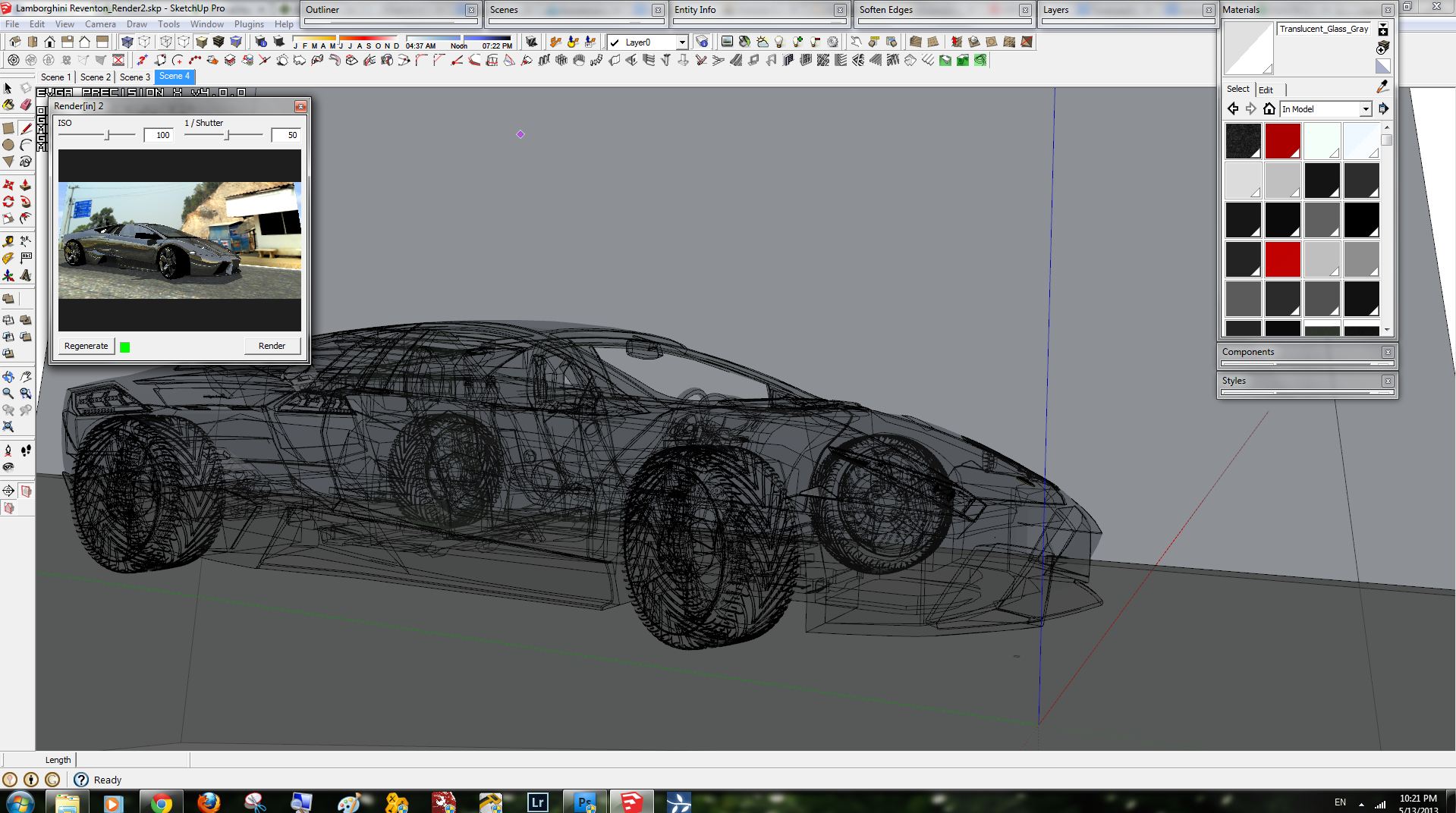Select the Tape Measure tool
The image size is (1456, 813).
(8, 241)
